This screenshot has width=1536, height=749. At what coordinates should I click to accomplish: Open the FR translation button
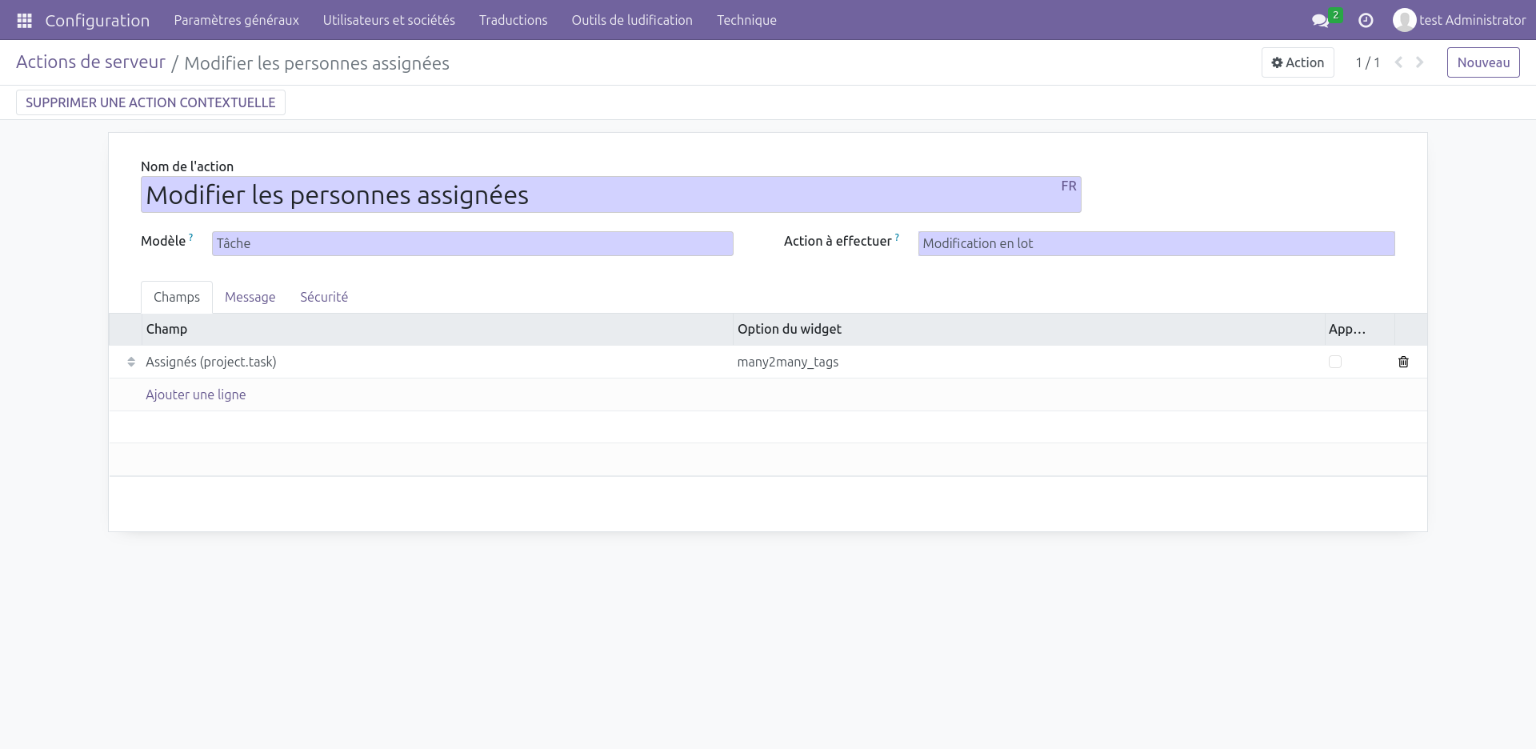pyautogui.click(x=1068, y=186)
